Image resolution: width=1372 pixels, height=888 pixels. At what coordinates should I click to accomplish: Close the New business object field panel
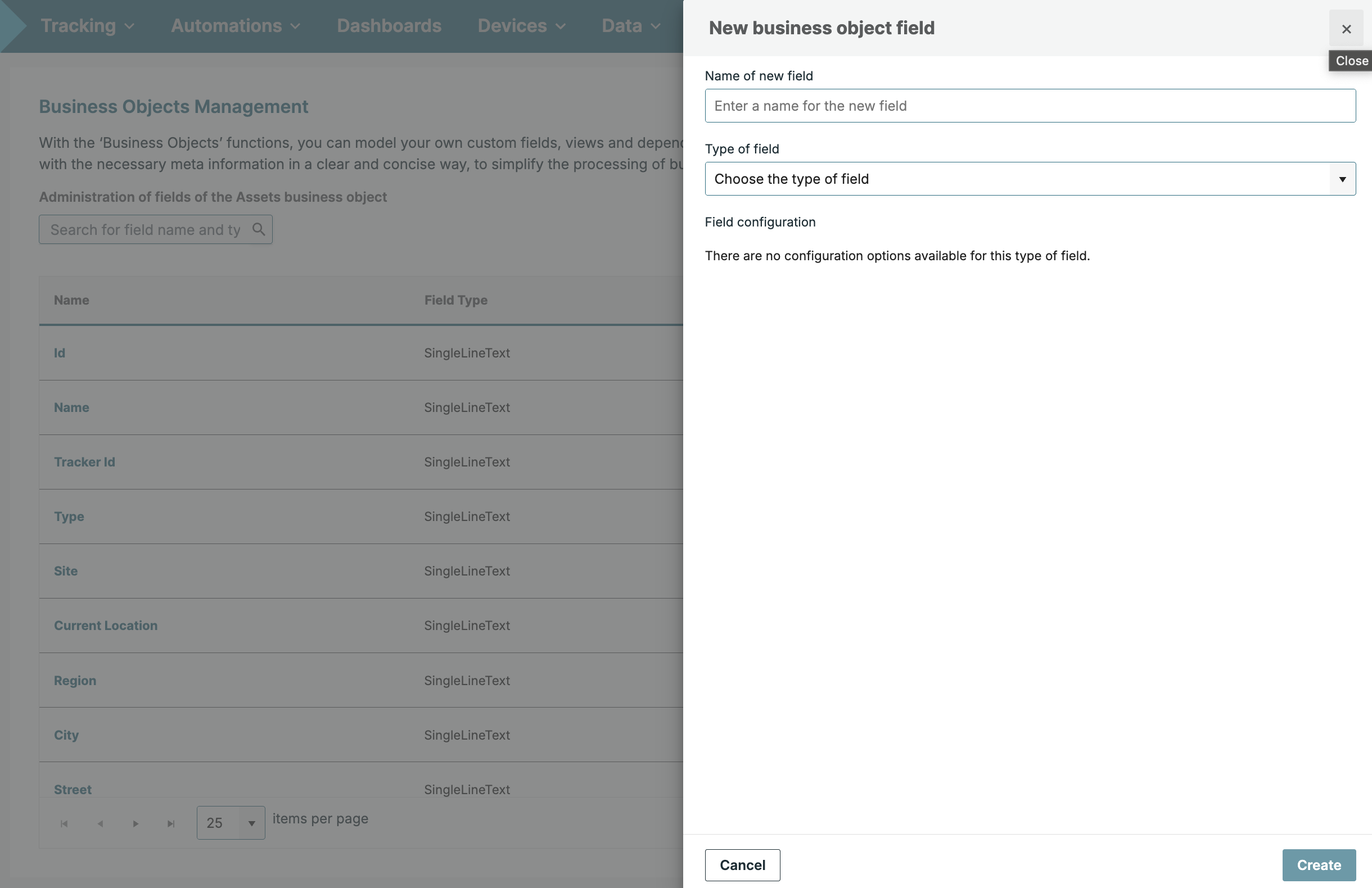tap(1346, 29)
